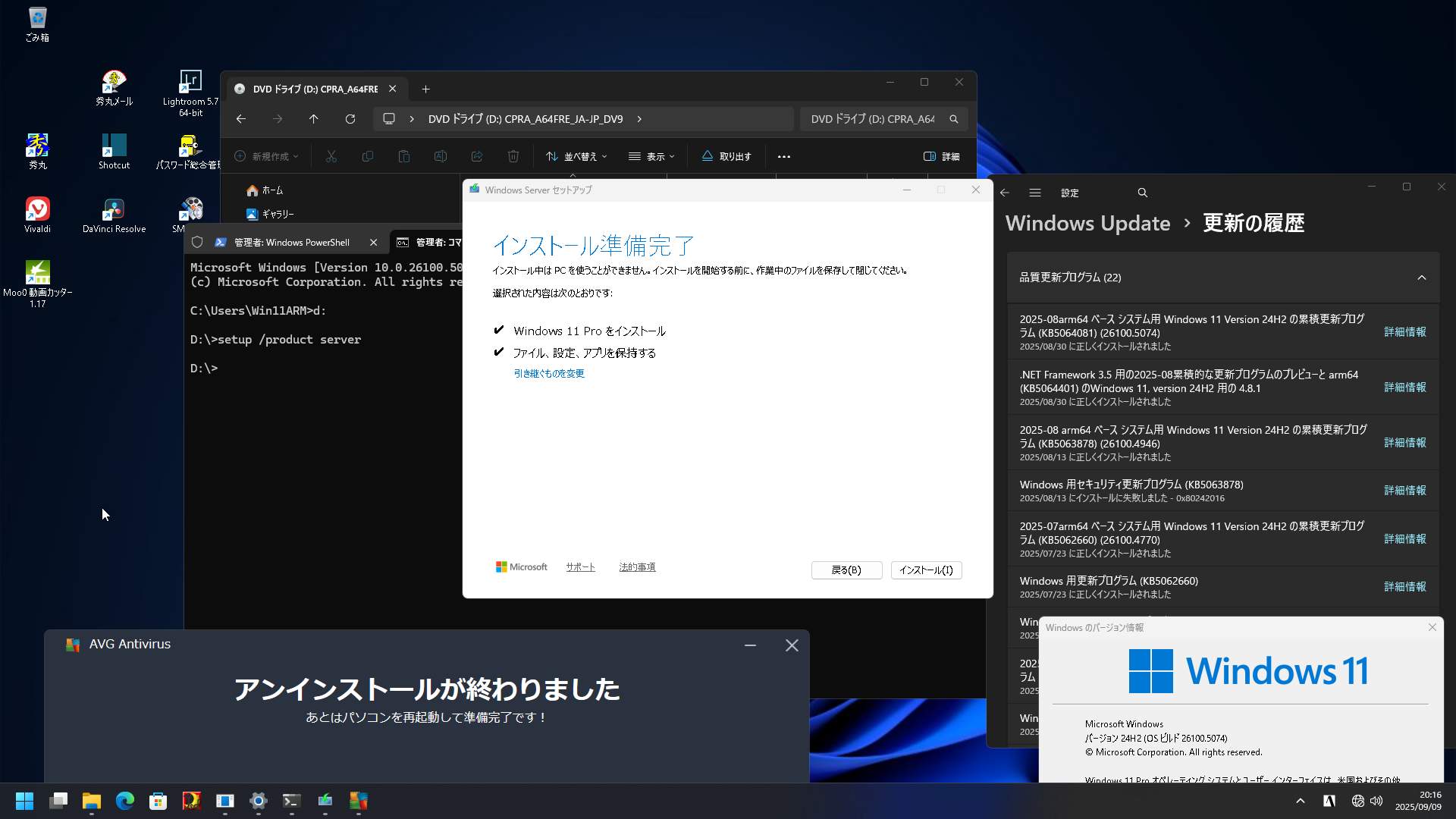
Task: Open the Explorer toolbar more options menu
Action: [784, 156]
